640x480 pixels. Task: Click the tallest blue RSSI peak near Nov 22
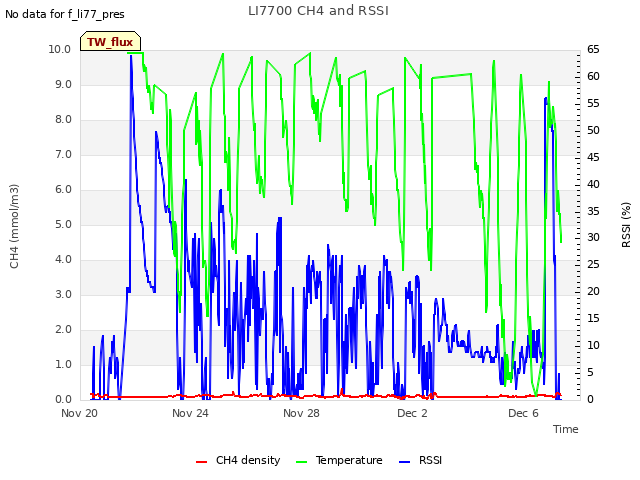point(131,56)
